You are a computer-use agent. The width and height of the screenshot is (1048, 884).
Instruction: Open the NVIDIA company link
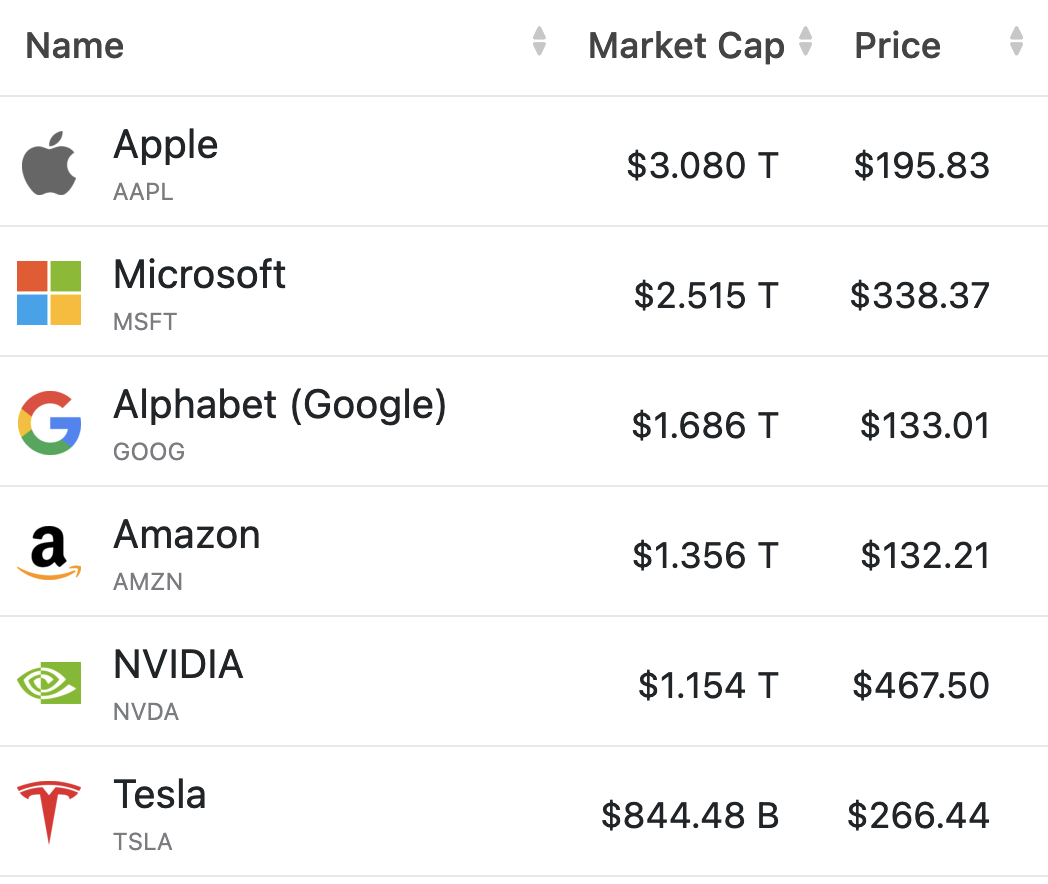178,665
